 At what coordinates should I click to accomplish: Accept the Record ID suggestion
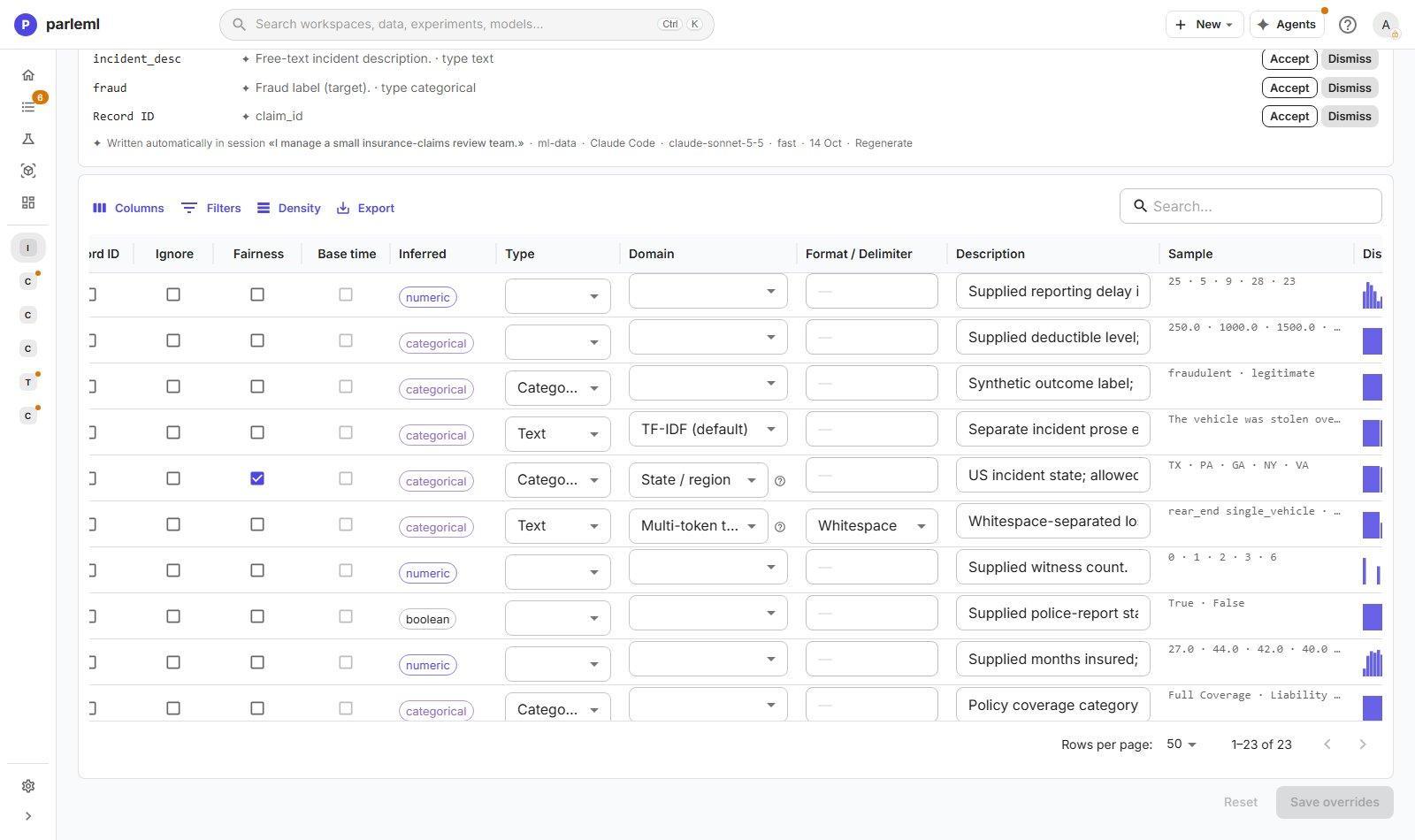pyautogui.click(x=1289, y=116)
